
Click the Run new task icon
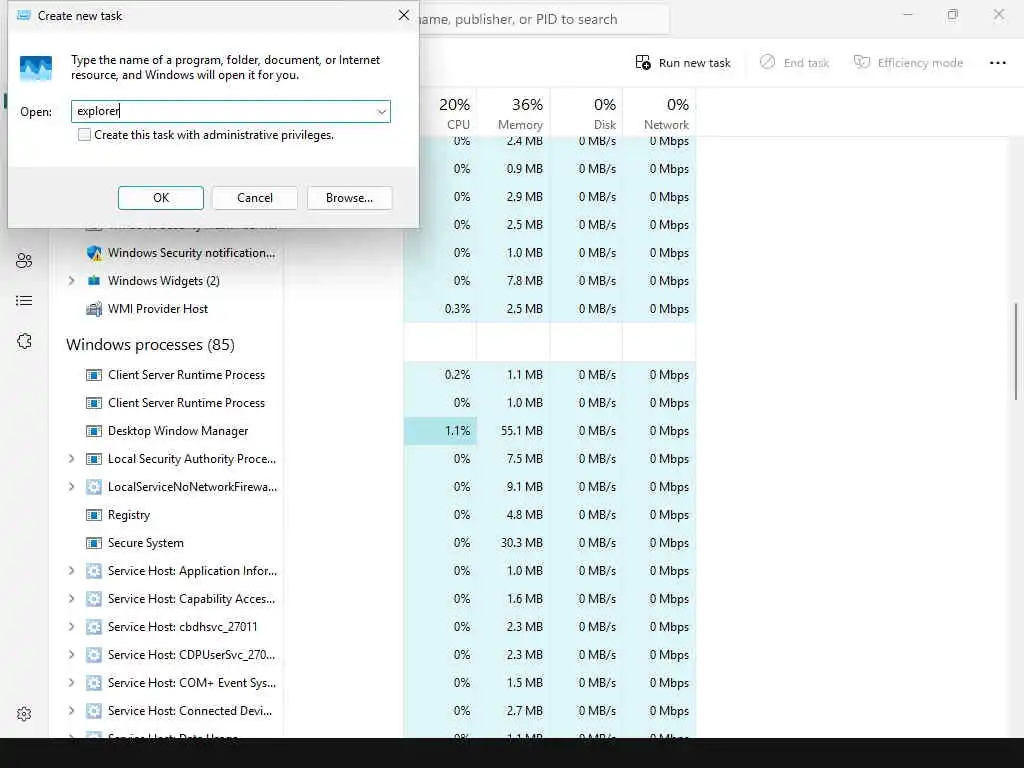[643, 63]
